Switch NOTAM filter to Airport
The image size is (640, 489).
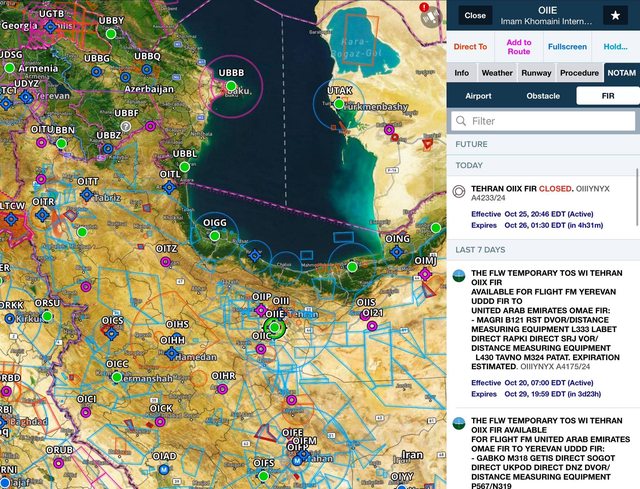coord(478,96)
